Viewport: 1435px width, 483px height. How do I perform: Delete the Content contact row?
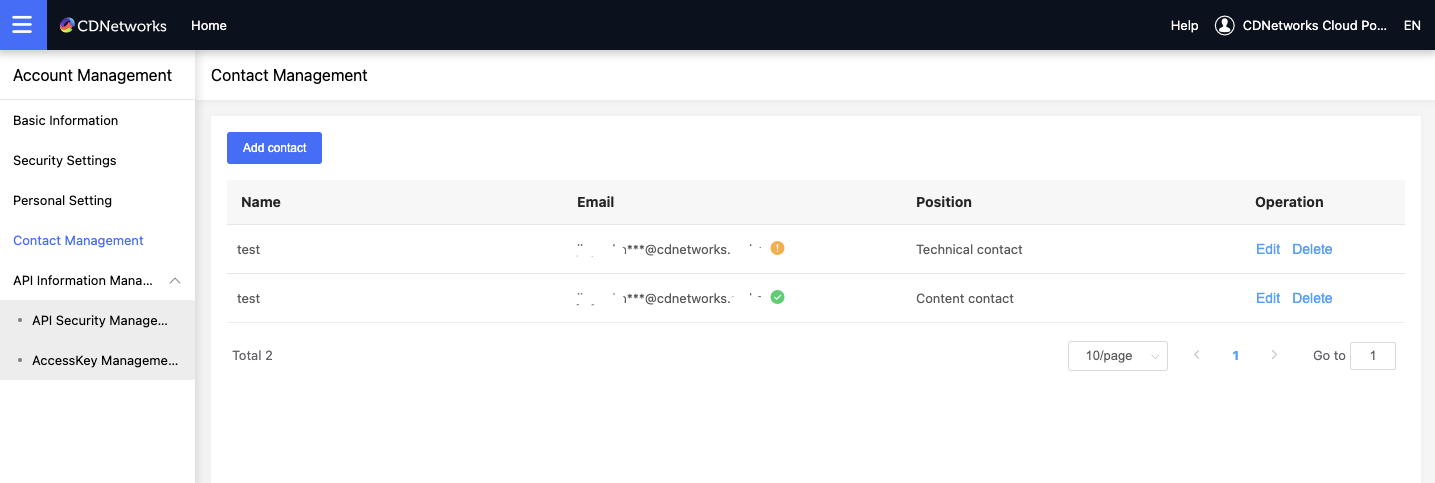tap(1312, 298)
